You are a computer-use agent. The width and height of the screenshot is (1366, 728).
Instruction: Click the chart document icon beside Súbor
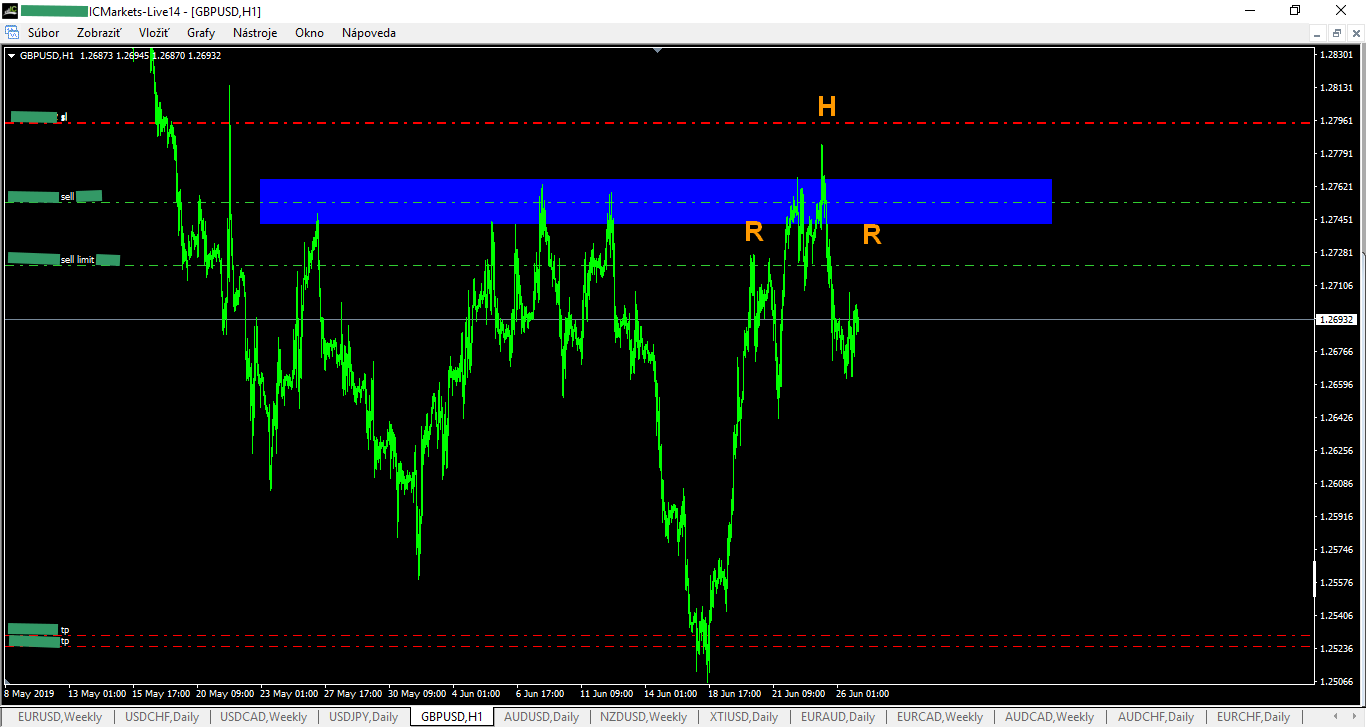coord(12,33)
